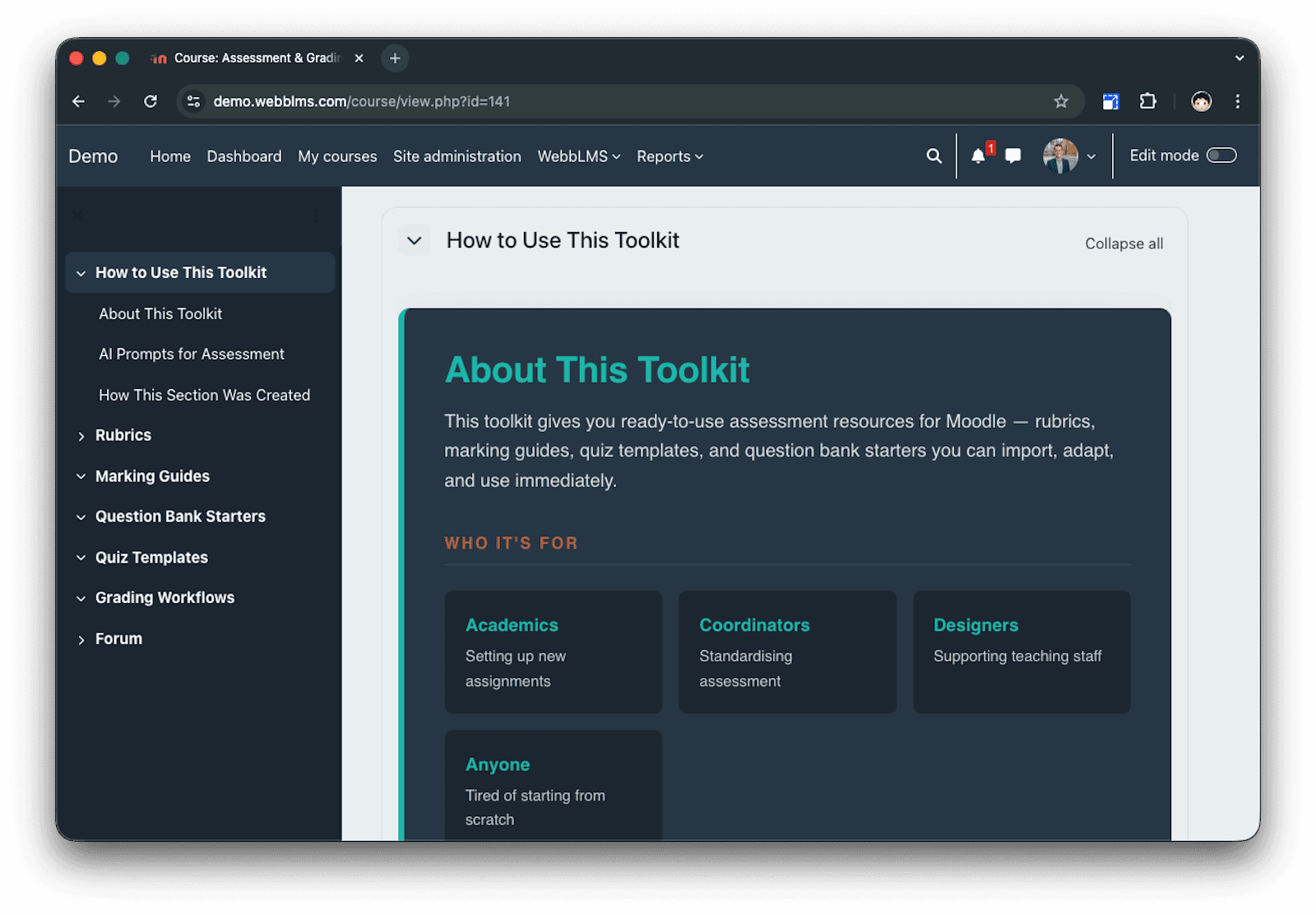Open the Quiz Templates section

pos(151,557)
